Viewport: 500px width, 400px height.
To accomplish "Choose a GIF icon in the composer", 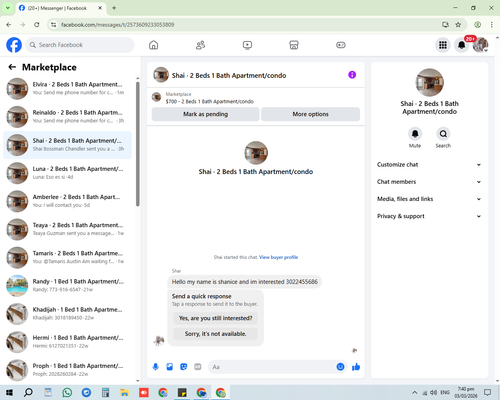I will (198, 367).
